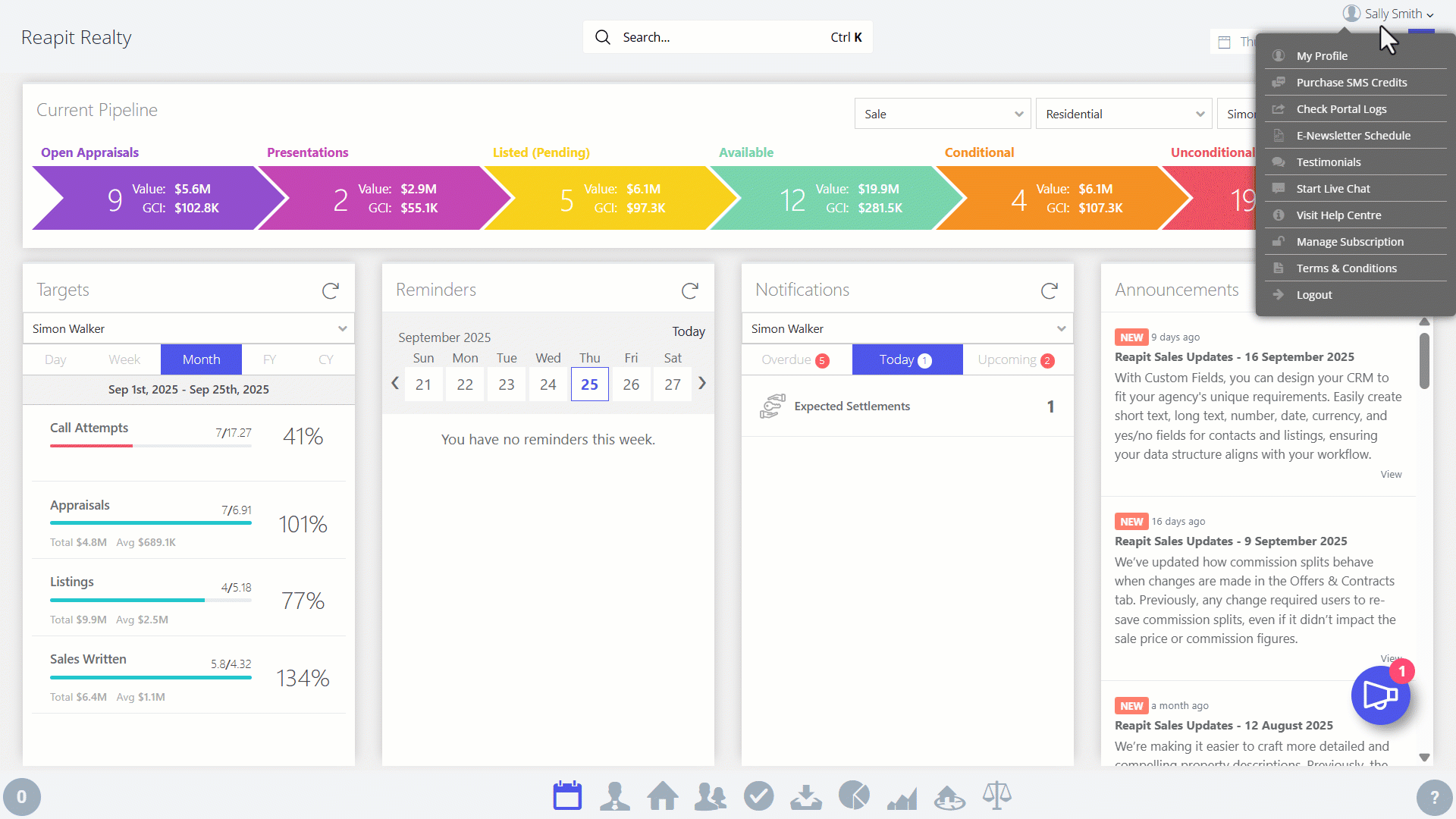Viewport: 1456px width, 819px height.
Task: Go to the previous week in Reminders
Action: click(x=395, y=384)
